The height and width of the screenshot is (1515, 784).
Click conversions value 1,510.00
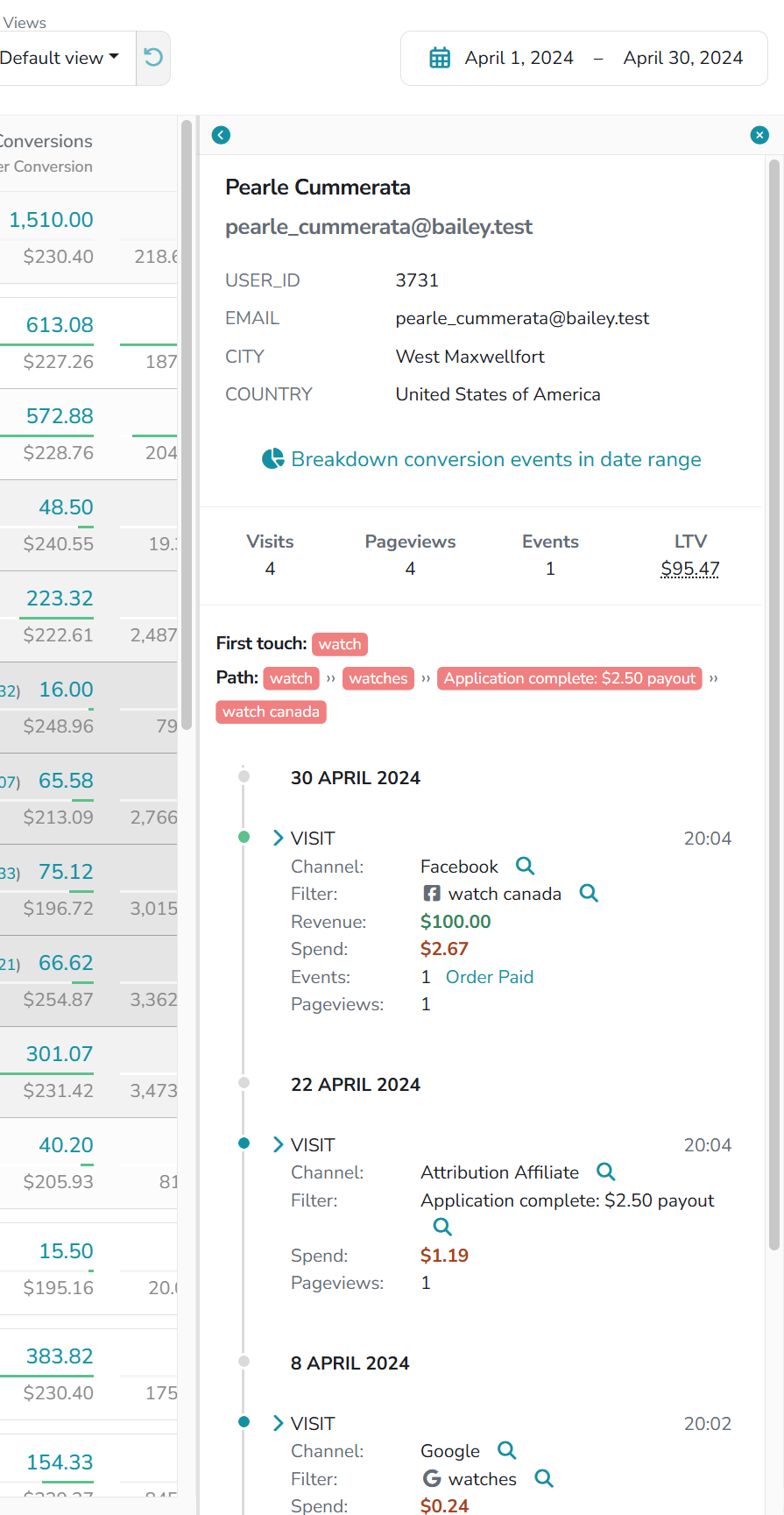pos(51,220)
